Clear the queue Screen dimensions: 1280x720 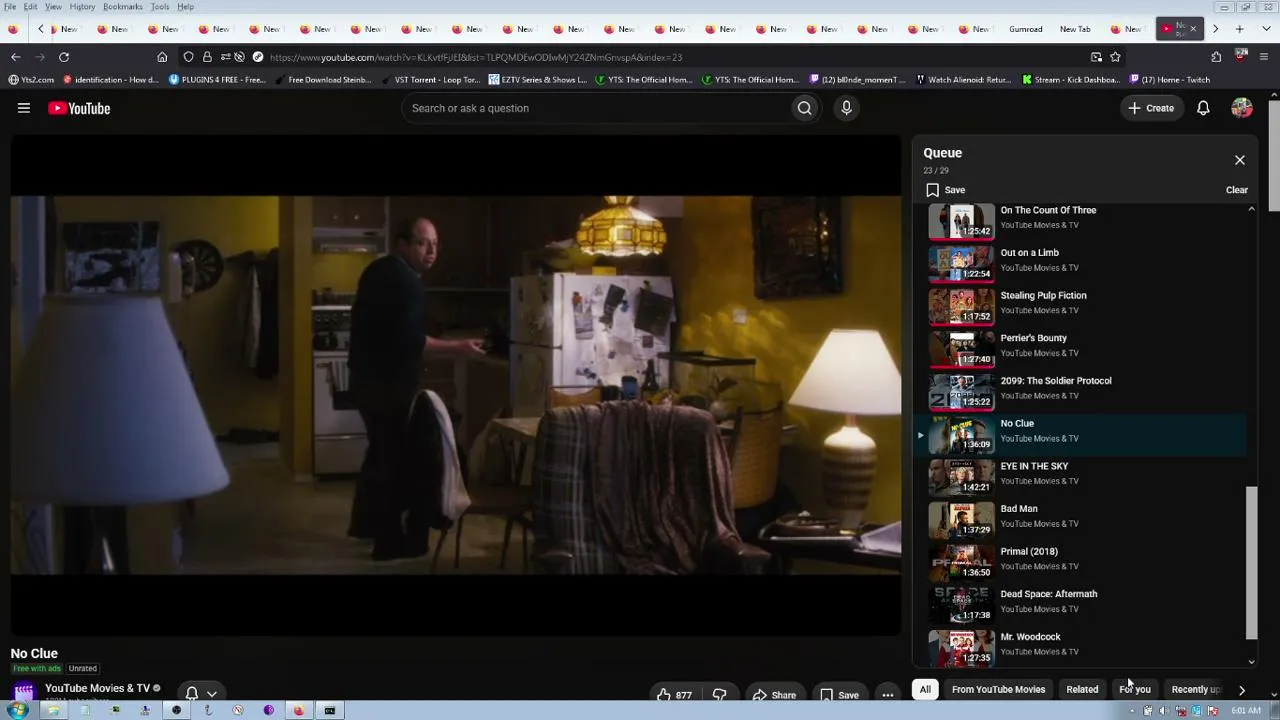click(1237, 190)
